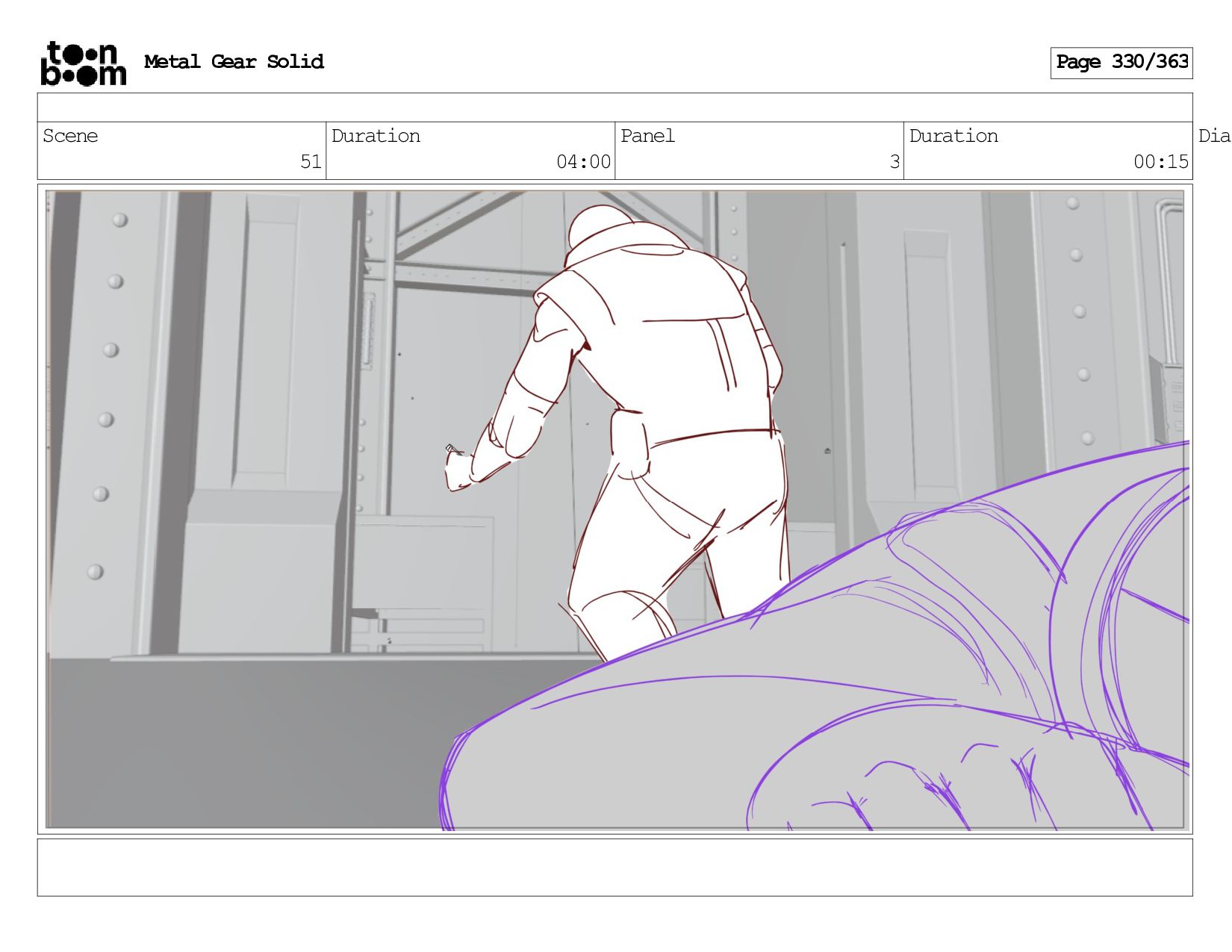This screenshot has width=1232, height=952.
Task: Click the scene Duration value '04:00'
Action: (x=583, y=162)
